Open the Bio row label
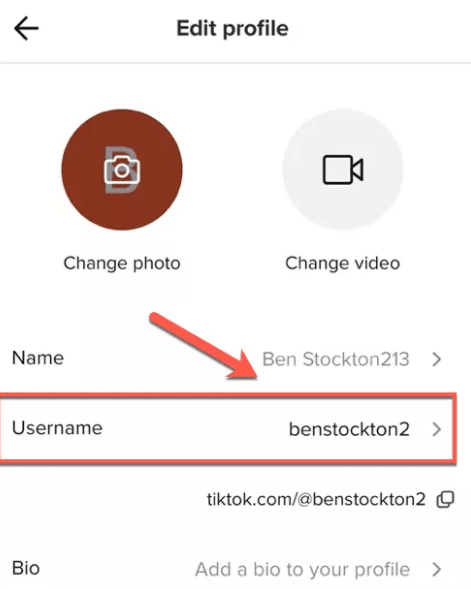The height and width of the screenshot is (589, 471). point(26,568)
